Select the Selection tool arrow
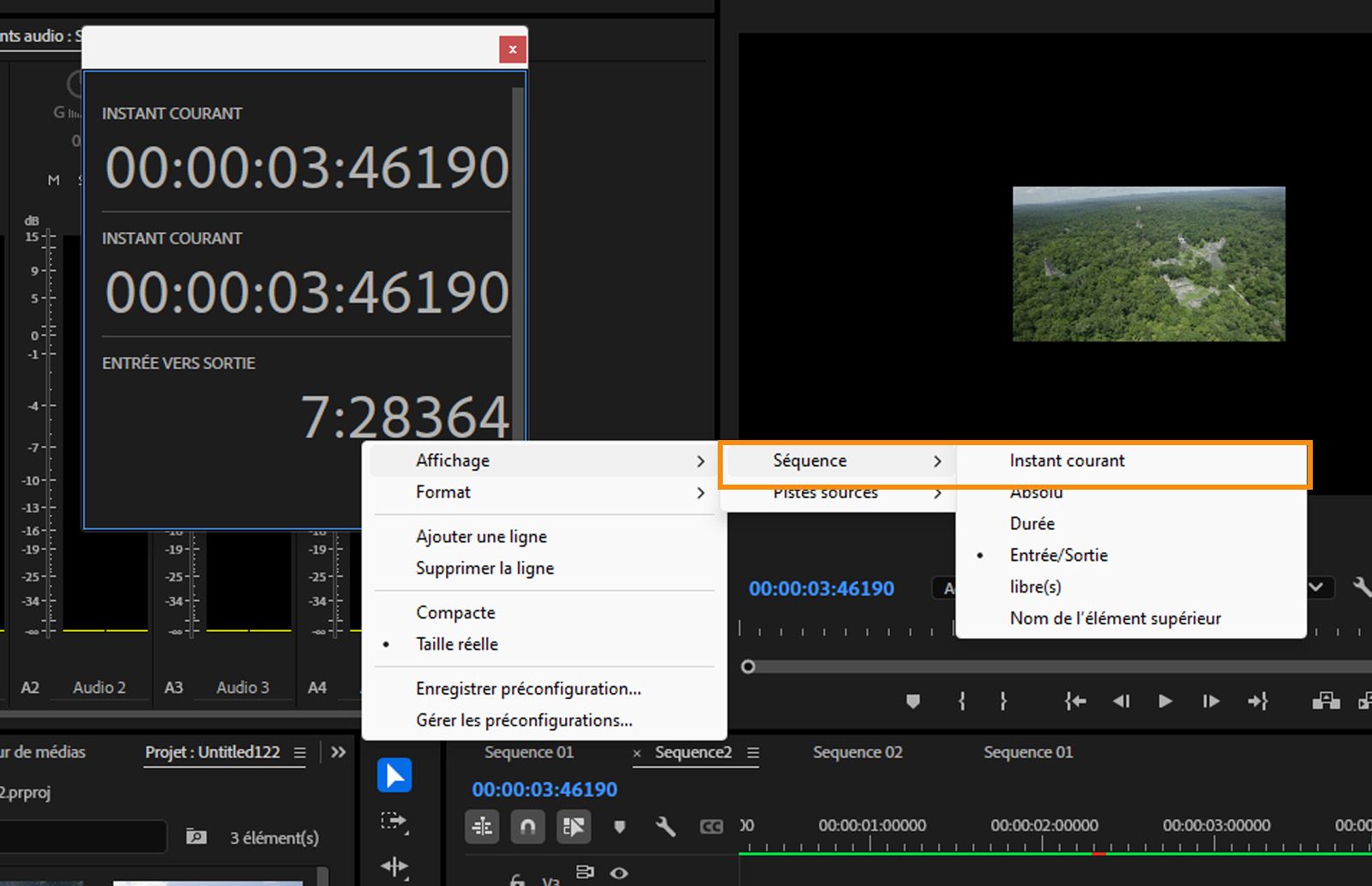Image resolution: width=1372 pixels, height=886 pixels. coord(394,775)
